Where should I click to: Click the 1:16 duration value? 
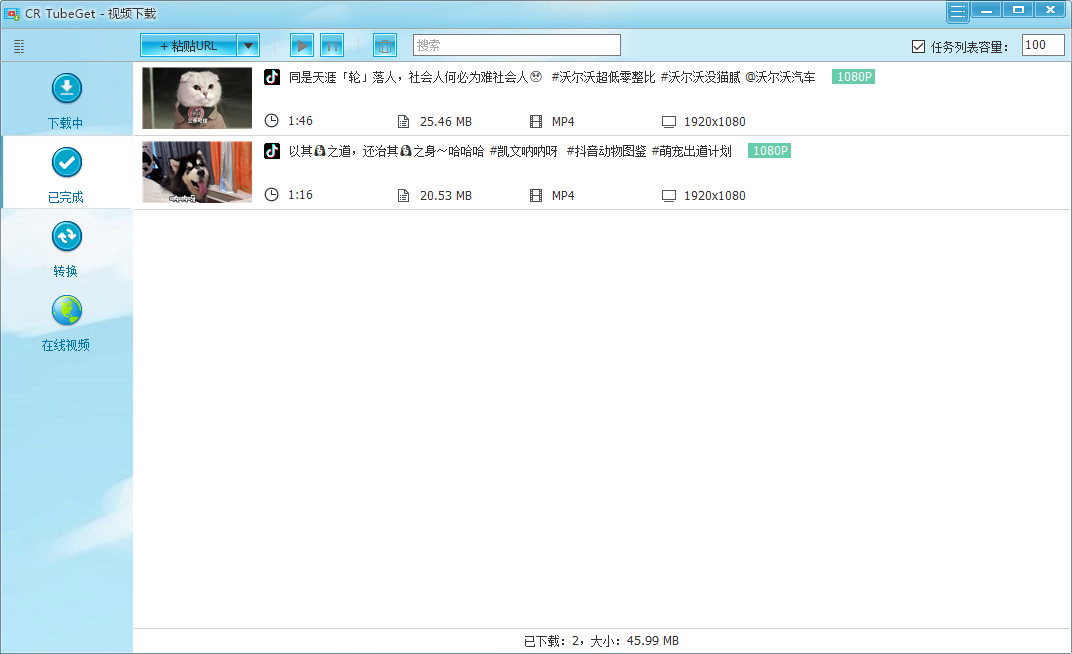[x=300, y=195]
